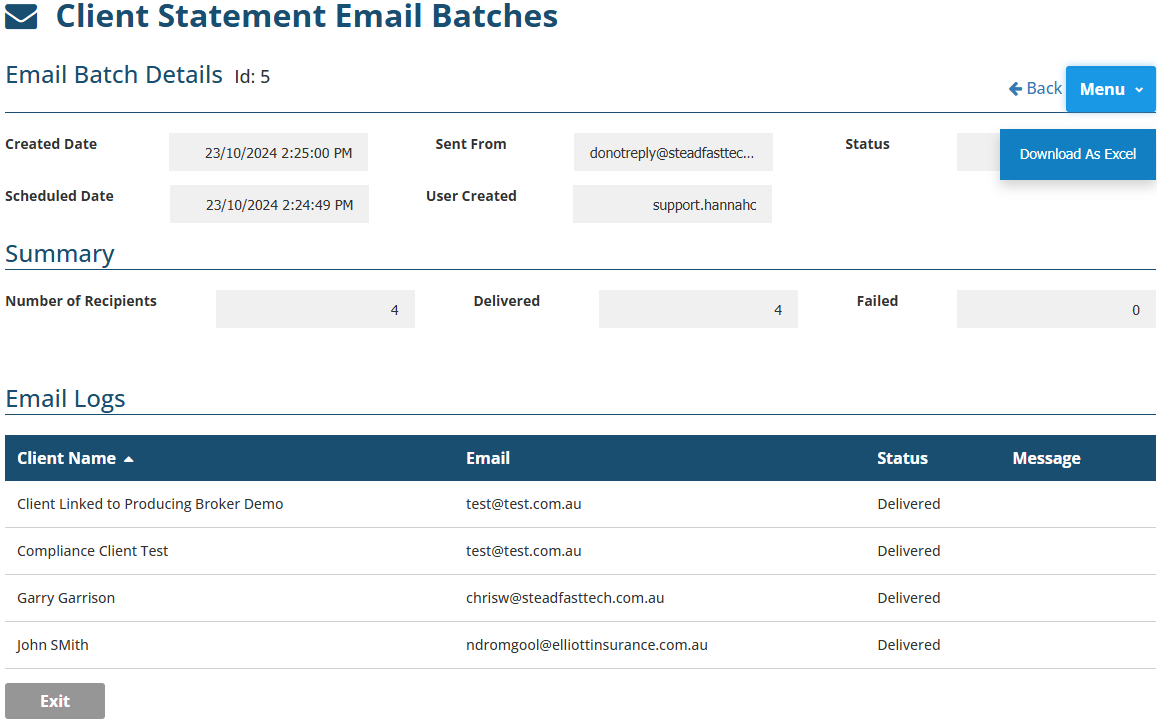Click the envelope icon beside page title
This screenshot has width=1157, height=727.
click(21, 17)
